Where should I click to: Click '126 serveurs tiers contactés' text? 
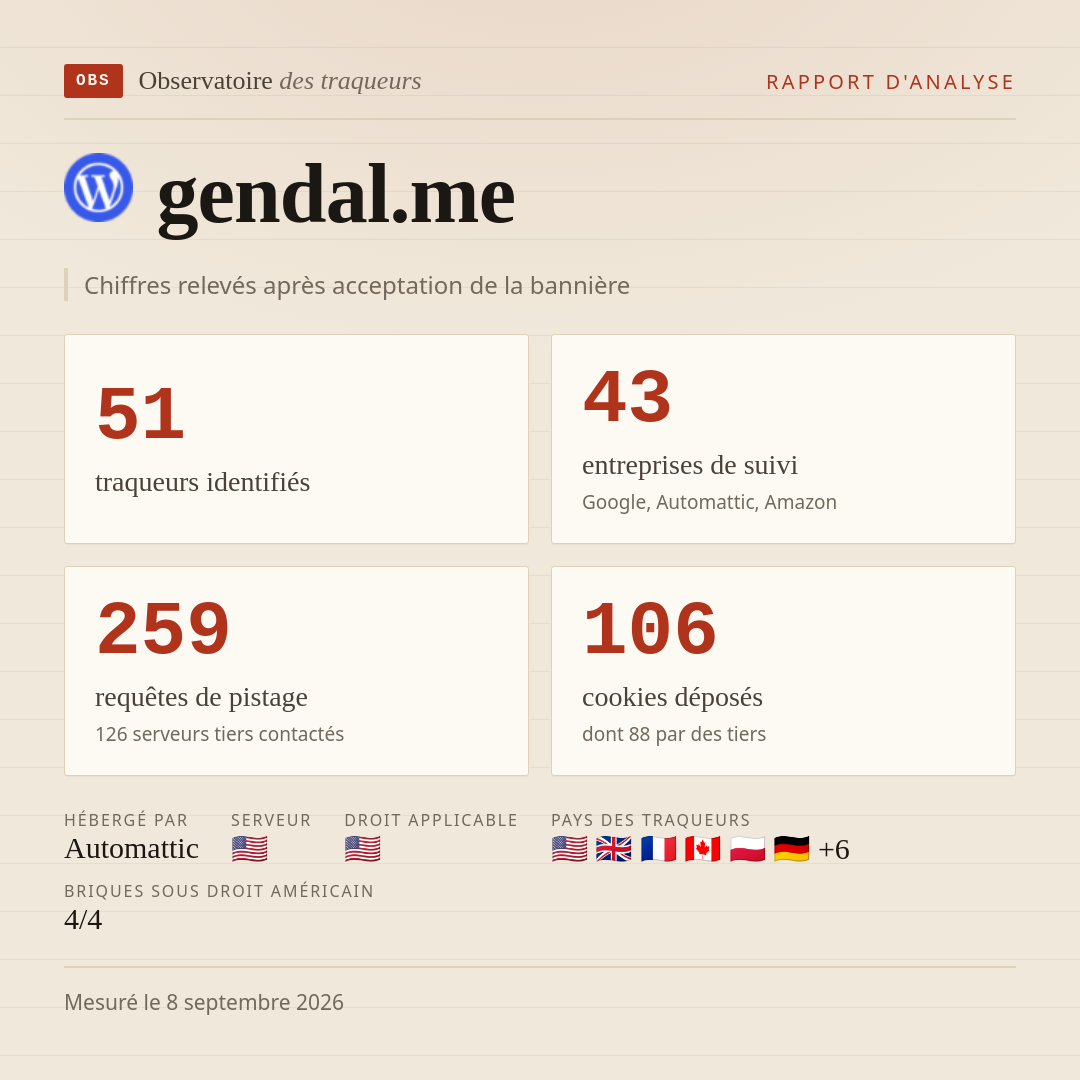pos(220,734)
